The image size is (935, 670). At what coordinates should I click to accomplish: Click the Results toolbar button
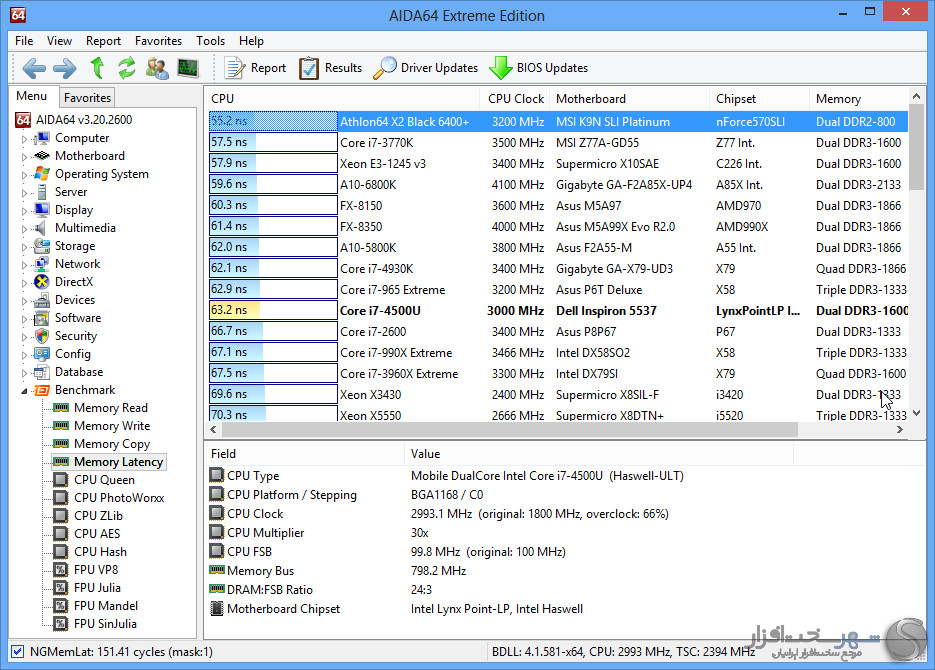coord(330,68)
